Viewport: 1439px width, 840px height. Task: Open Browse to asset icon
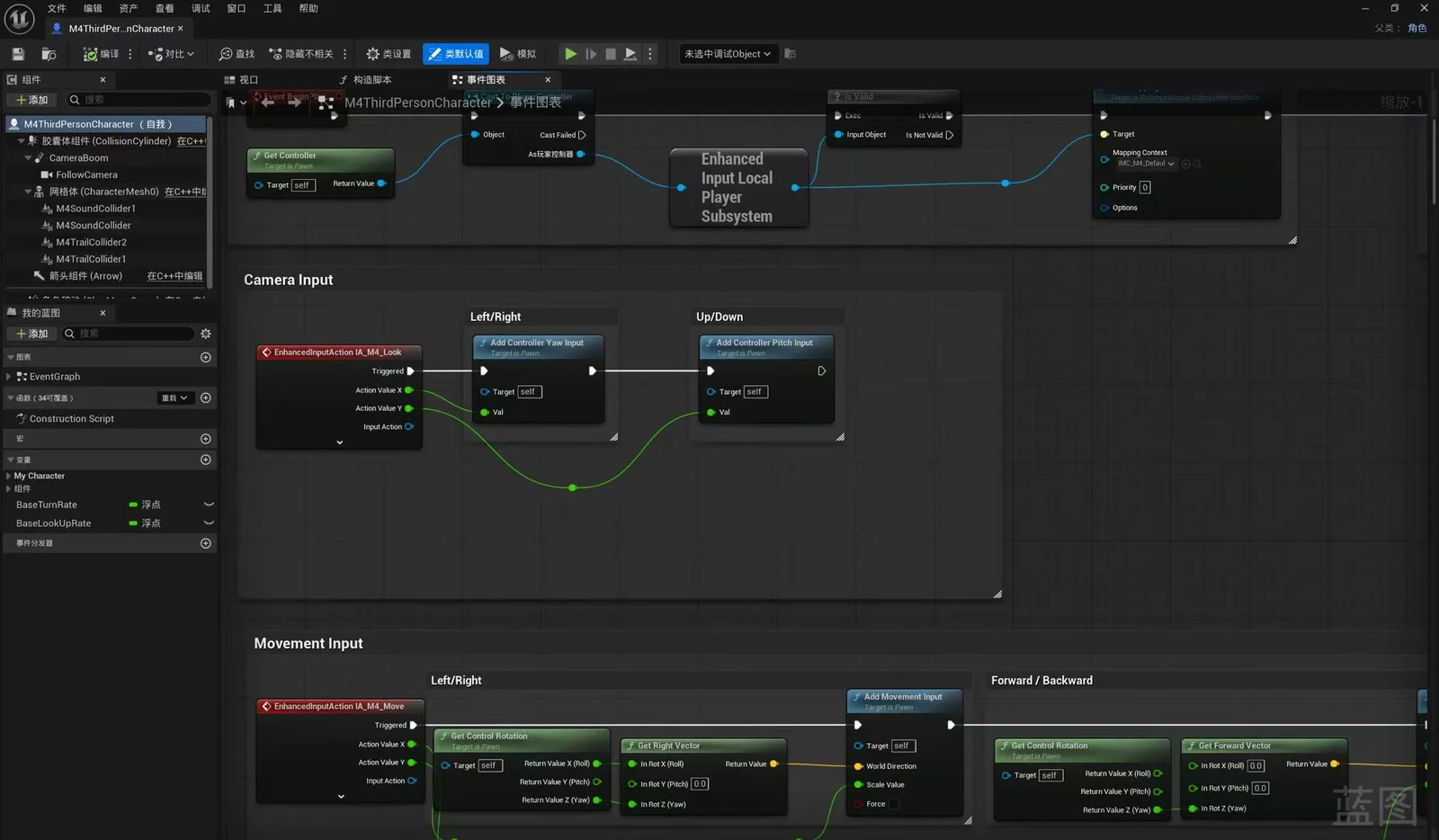49,54
